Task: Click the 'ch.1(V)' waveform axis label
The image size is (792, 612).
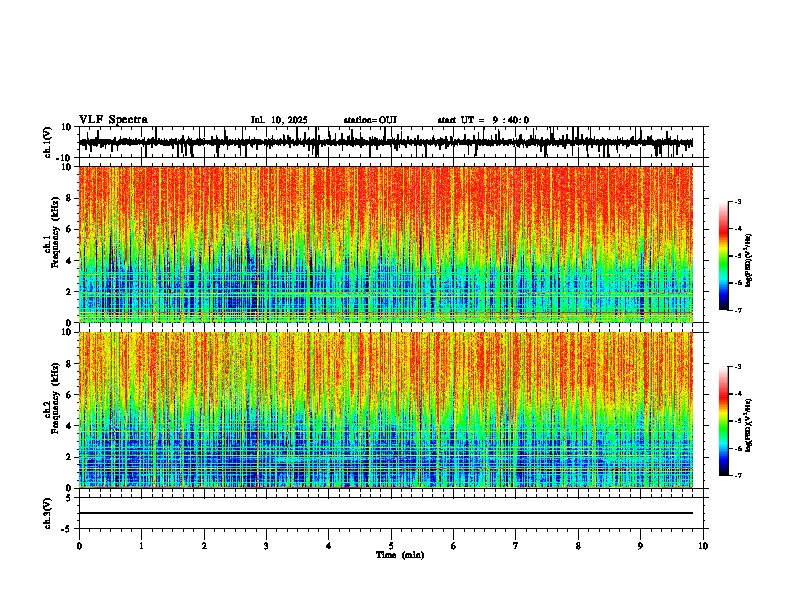Action: tap(48, 142)
